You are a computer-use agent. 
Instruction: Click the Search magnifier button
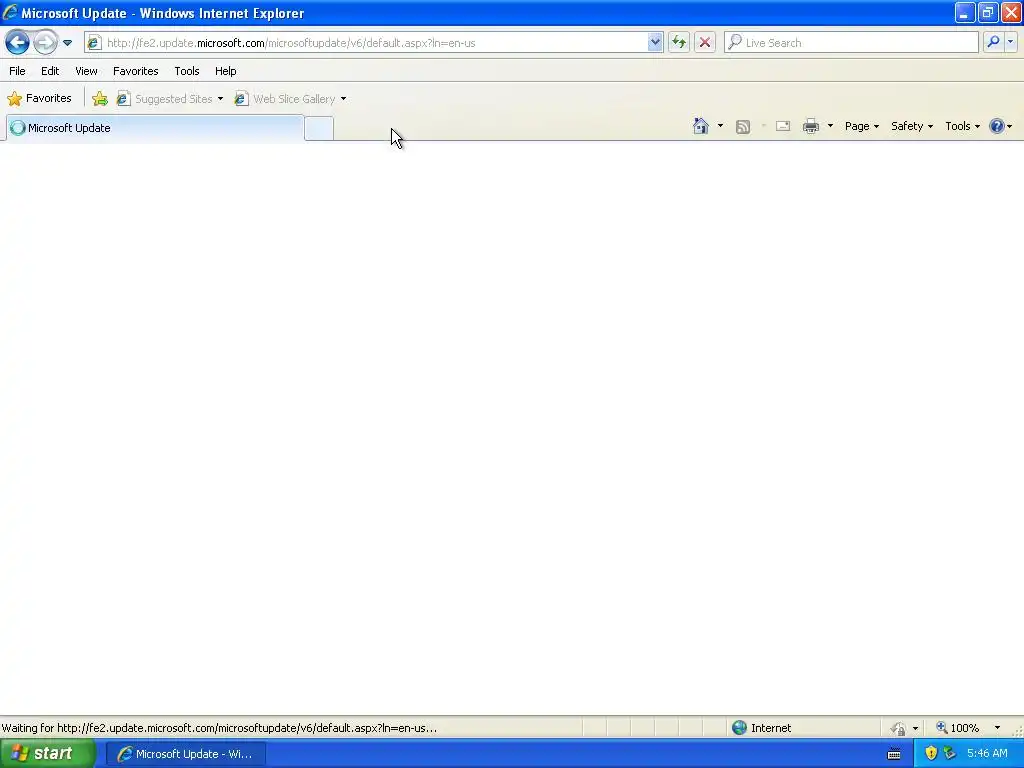tap(993, 42)
